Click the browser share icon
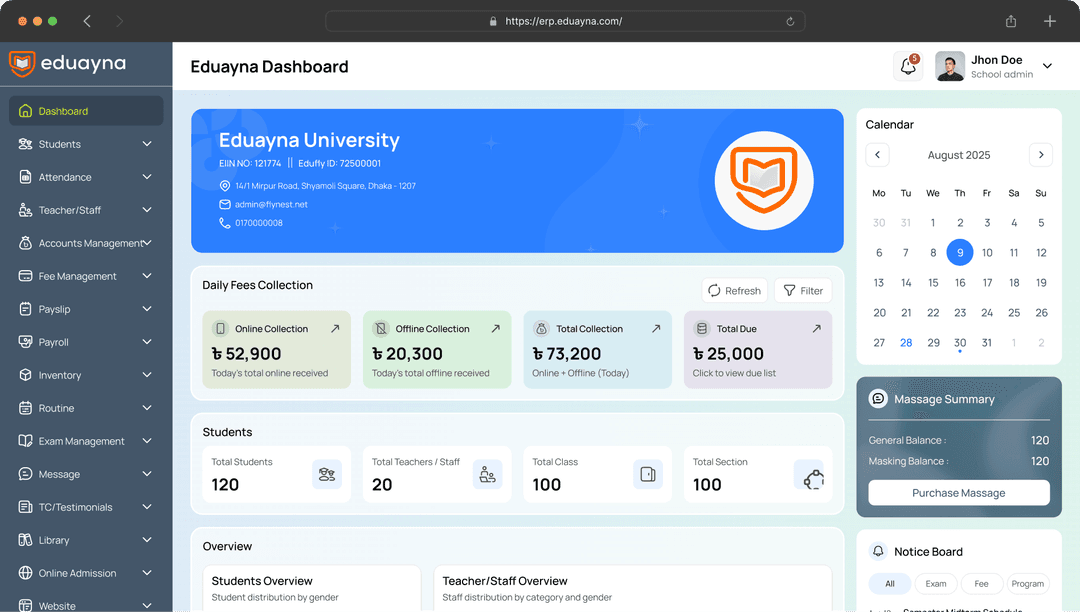Viewport: 1080px width, 612px height. tap(1011, 21)
